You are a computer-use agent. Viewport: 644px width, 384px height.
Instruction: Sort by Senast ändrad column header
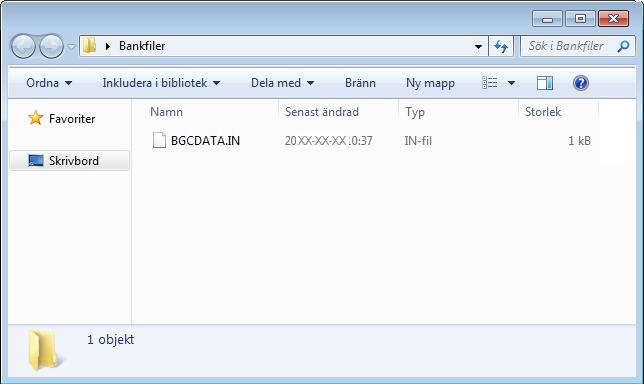click(322, 112)
